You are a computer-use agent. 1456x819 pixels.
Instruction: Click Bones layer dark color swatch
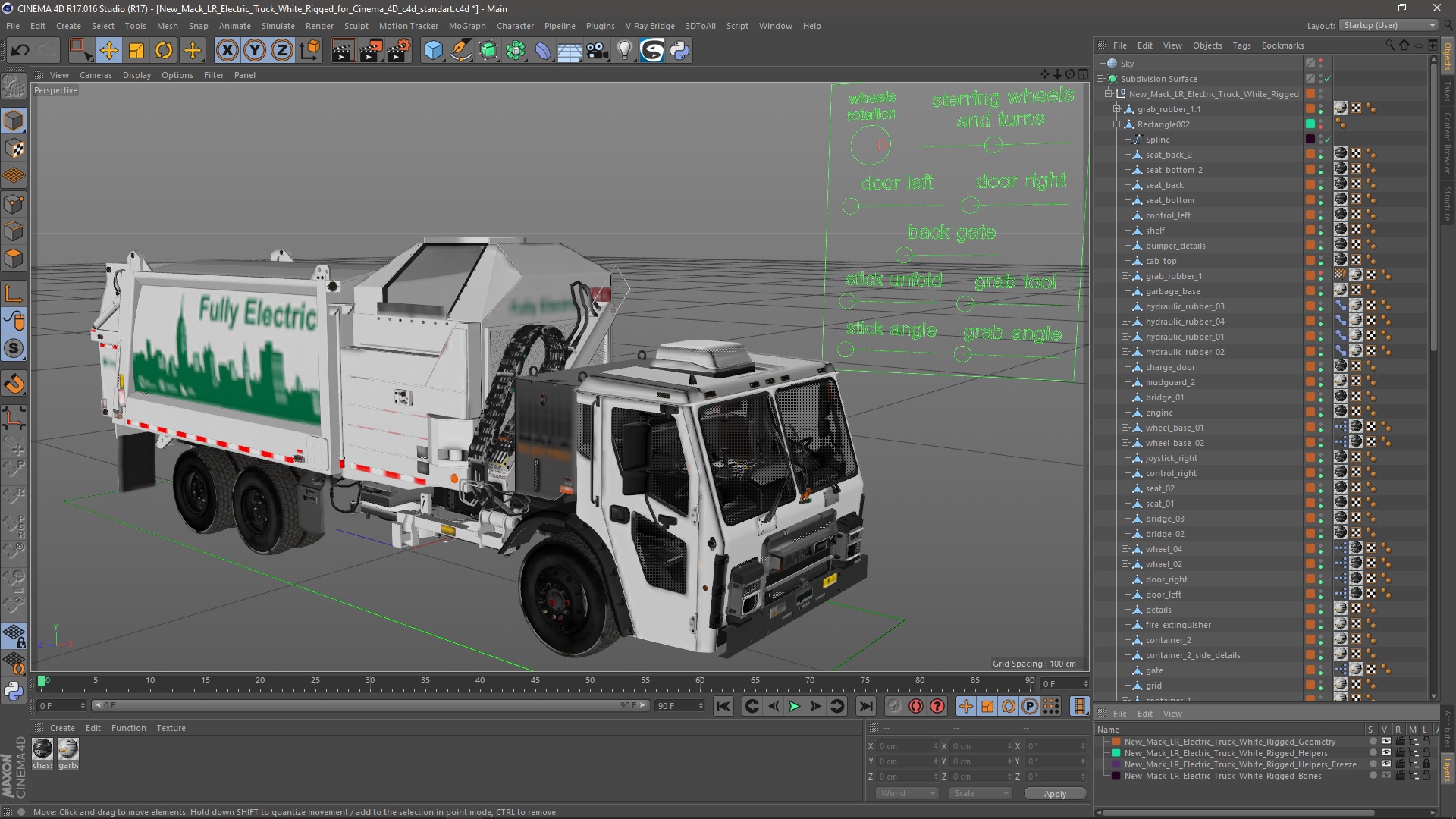(x=1116, y=776)
